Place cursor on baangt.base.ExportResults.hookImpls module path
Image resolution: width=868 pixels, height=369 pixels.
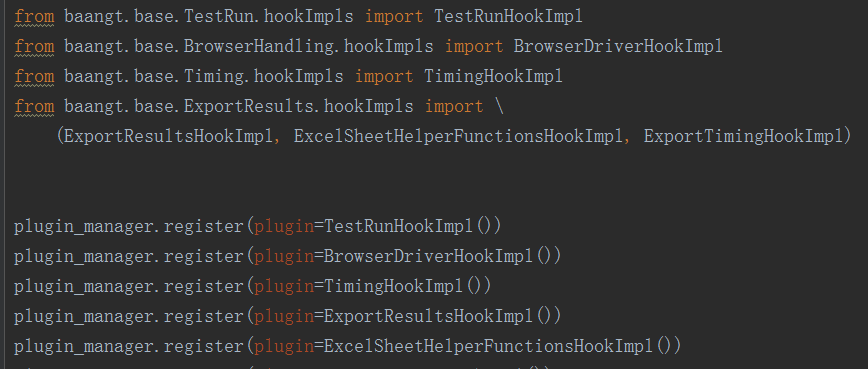239,106
